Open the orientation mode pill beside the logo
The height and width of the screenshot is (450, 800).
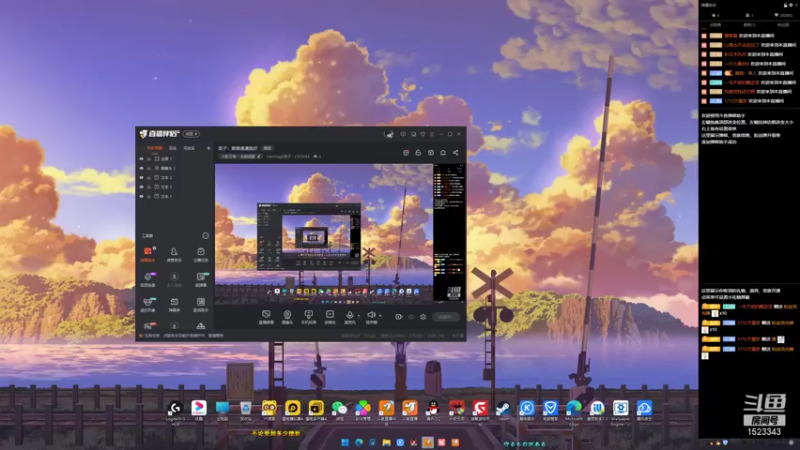(x=191, y=134)
